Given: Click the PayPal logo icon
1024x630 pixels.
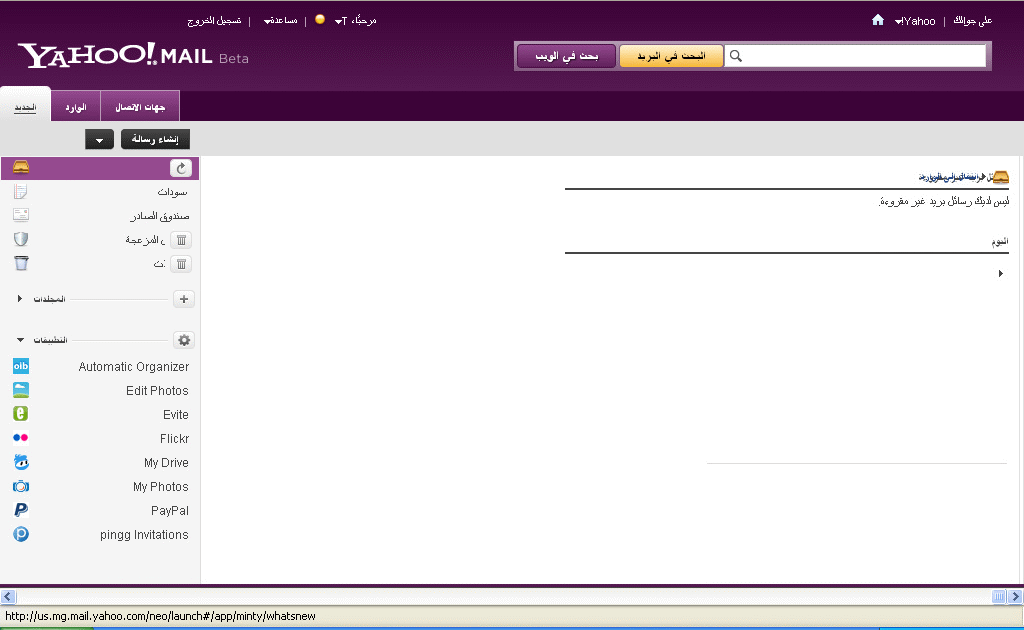Looking at the screenshot, I should pos(21,510).
